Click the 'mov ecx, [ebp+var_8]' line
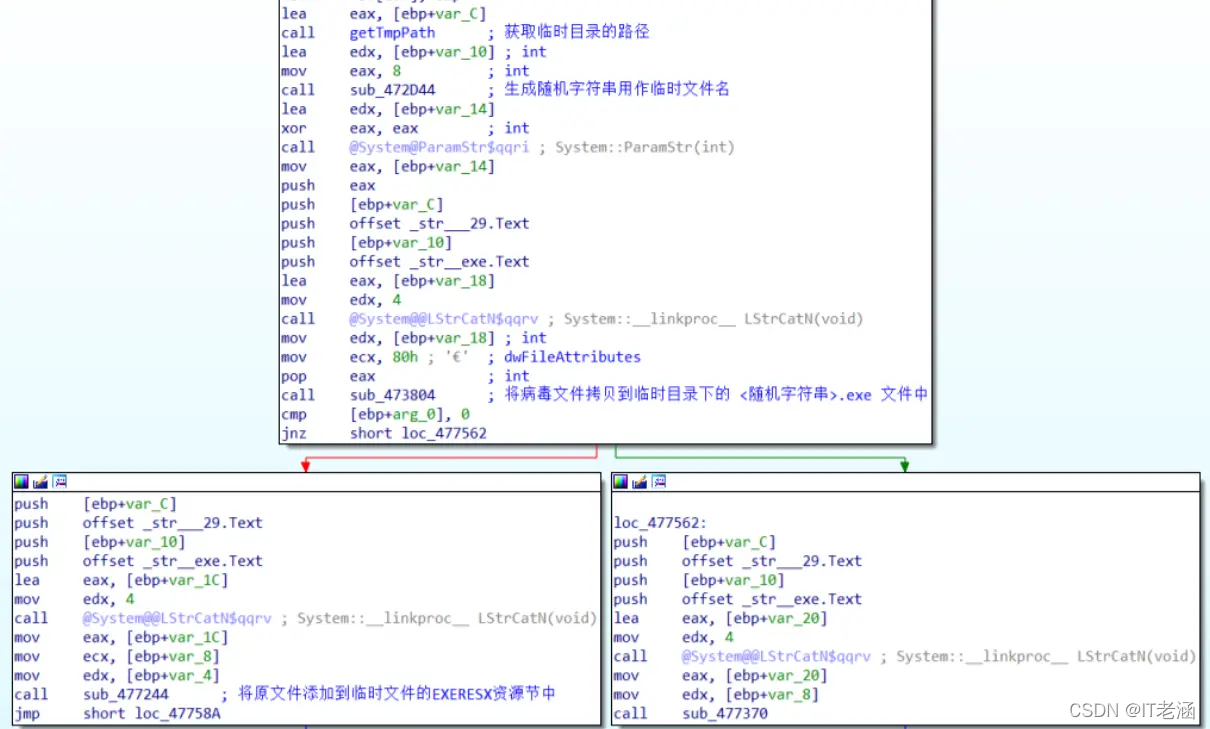This screenshot has width=1210, height=729. (117, 656)
